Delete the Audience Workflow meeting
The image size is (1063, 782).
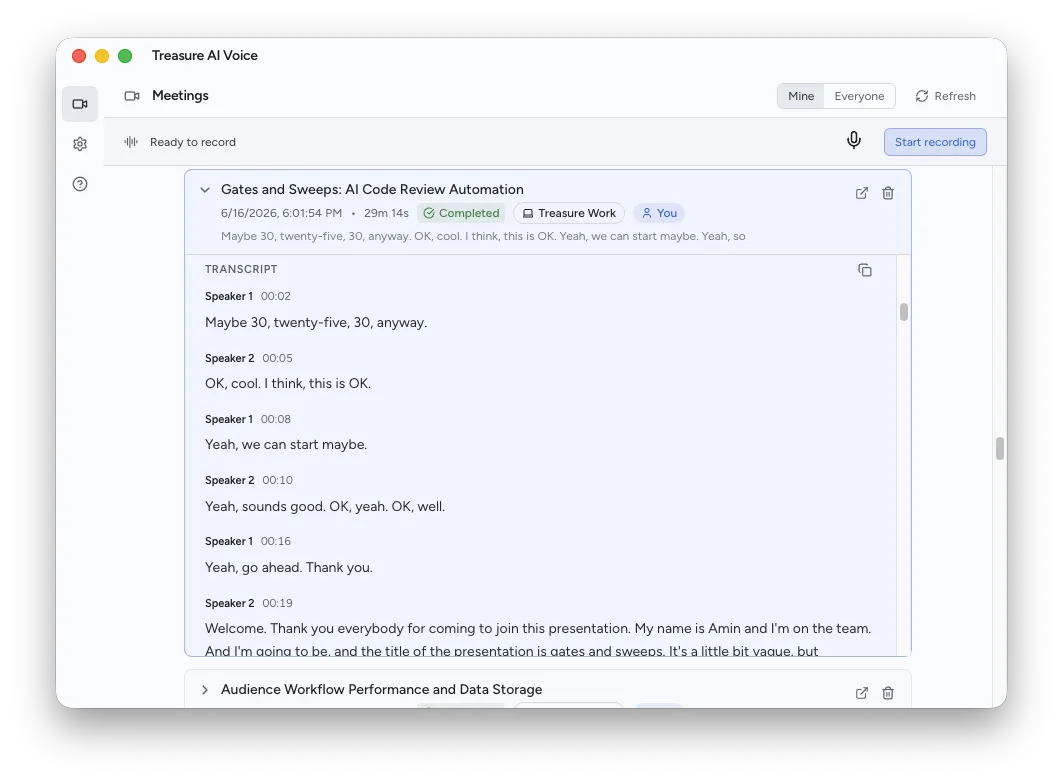coord(887,693)
